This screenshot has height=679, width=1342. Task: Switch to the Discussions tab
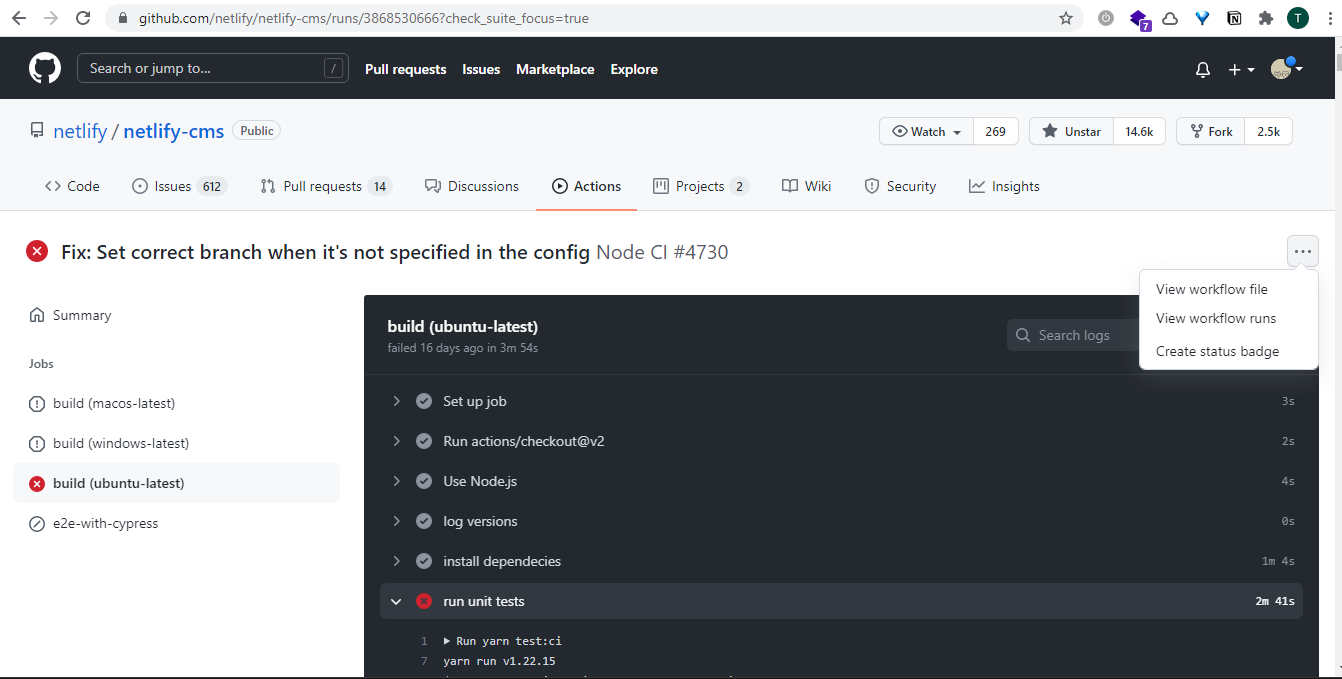pyautogui.click(x=472, y=186)
